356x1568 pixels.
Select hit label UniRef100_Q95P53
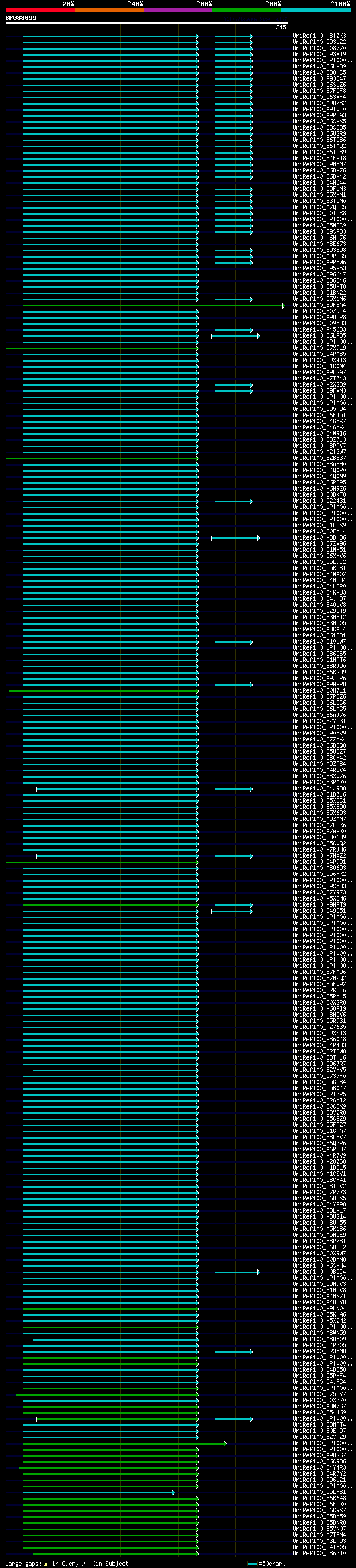[319, 269]
